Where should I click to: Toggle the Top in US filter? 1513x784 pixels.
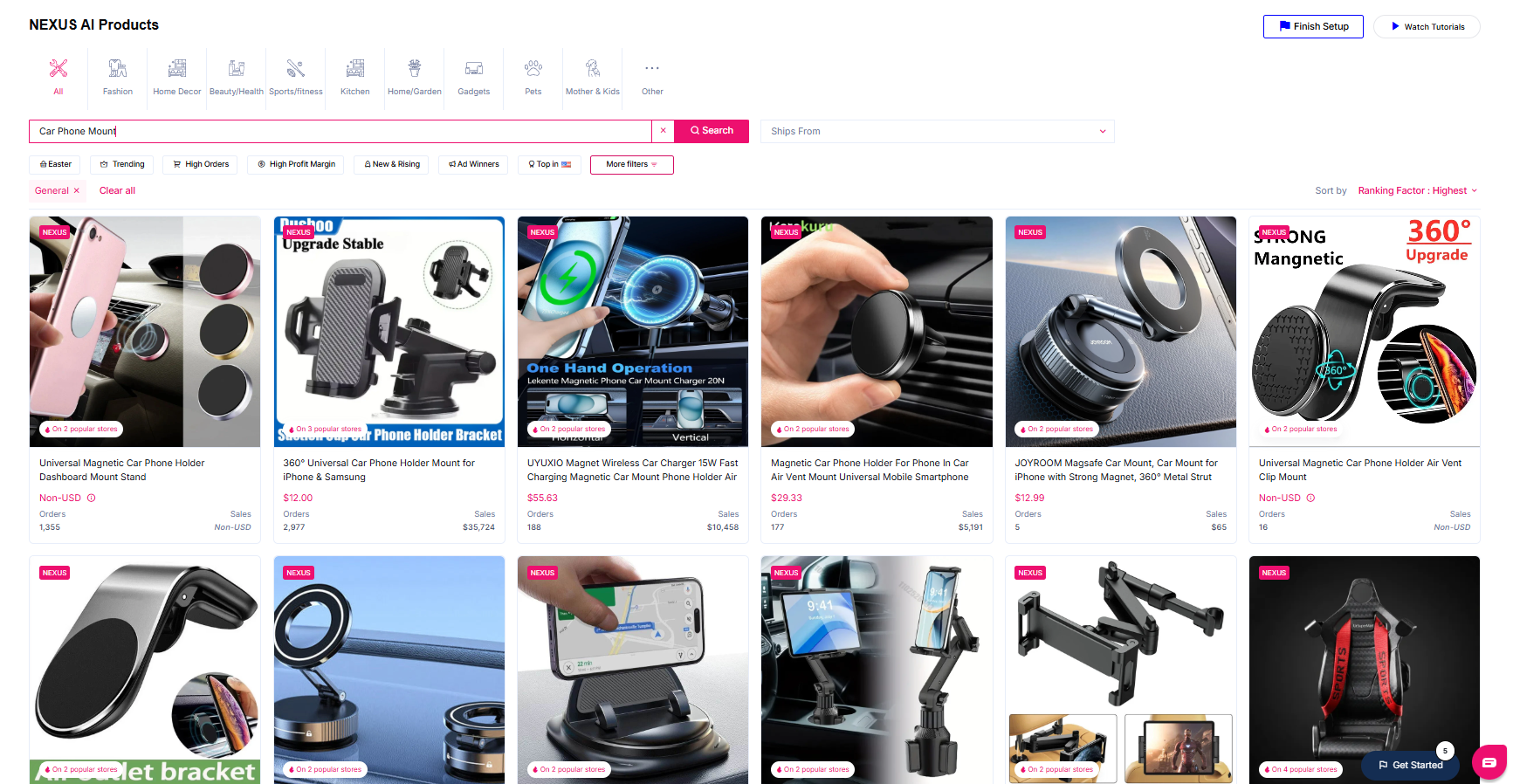click(549, 164)
